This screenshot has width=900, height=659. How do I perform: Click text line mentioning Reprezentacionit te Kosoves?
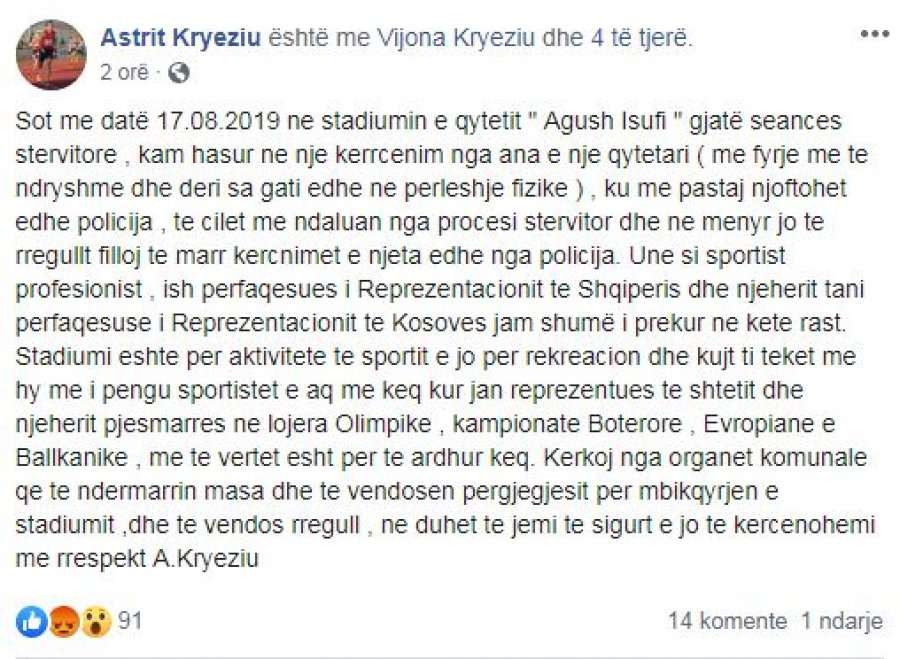coord(430,323)
